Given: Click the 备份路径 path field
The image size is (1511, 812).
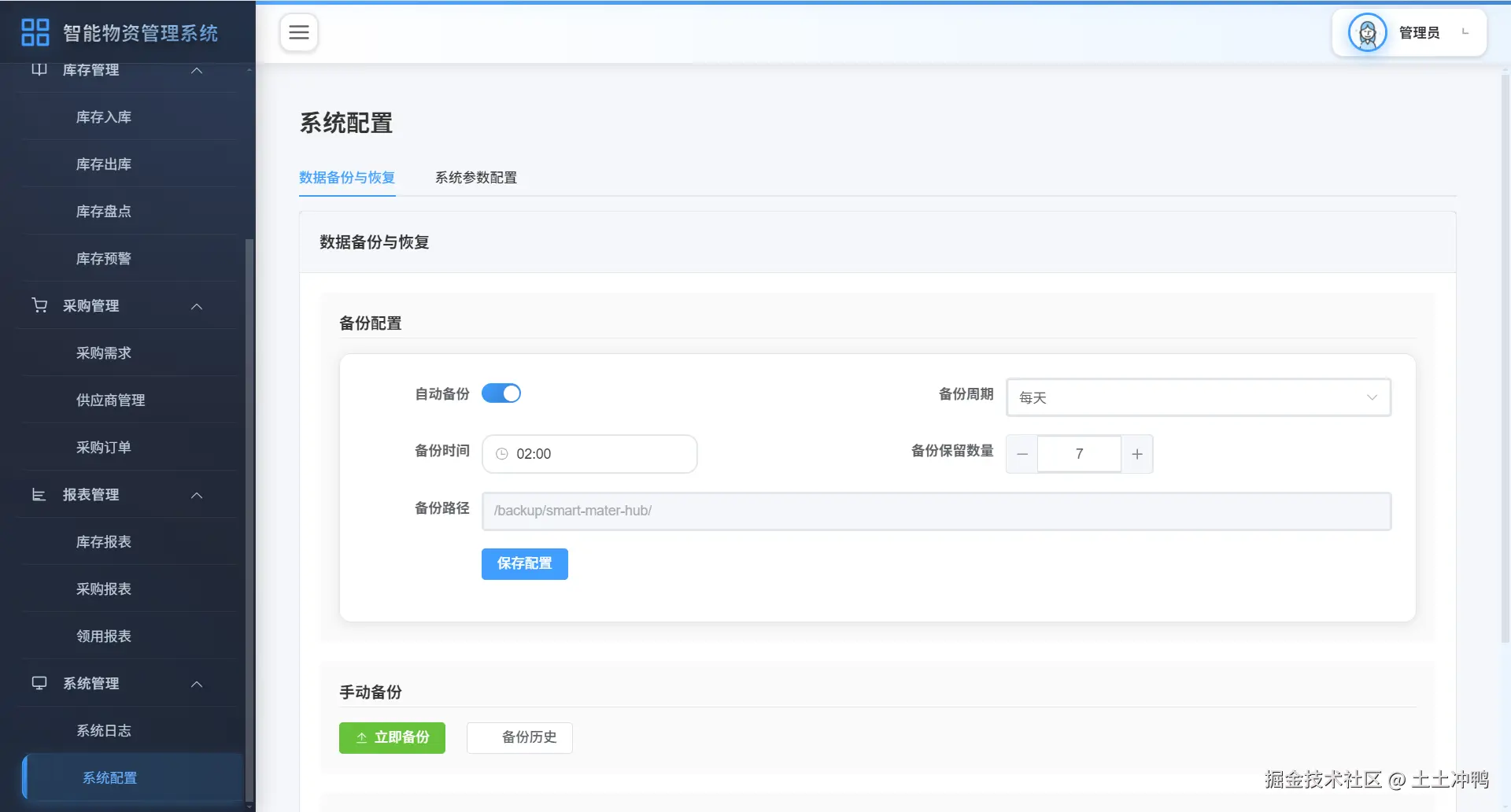Looking at the screenshot, I should pos(937,511).
